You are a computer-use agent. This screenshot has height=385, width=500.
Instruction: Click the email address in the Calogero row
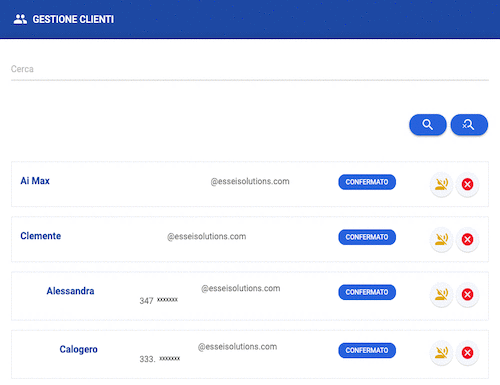tap(237, 347)
